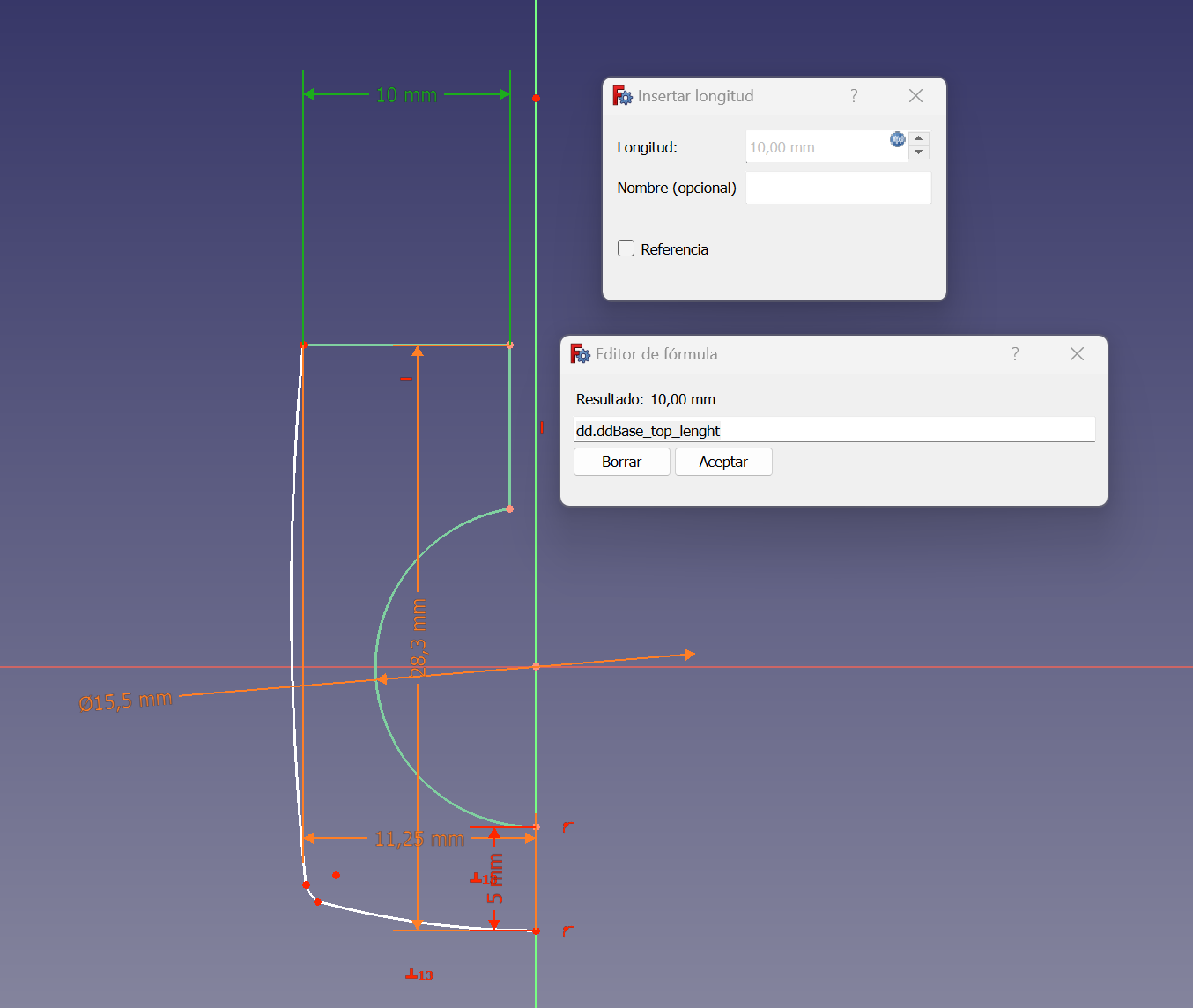
Task: Increase Longitud with the up spinner arrow
Action: tap(919, 139)
